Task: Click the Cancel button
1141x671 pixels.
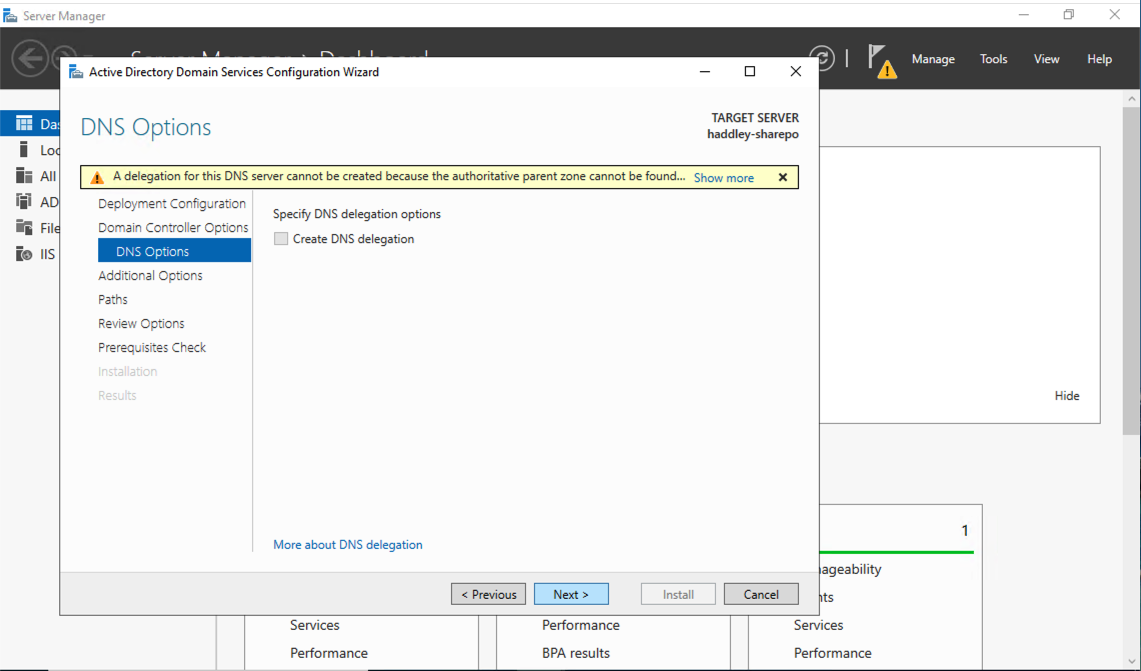Action: tap(761, 595)
